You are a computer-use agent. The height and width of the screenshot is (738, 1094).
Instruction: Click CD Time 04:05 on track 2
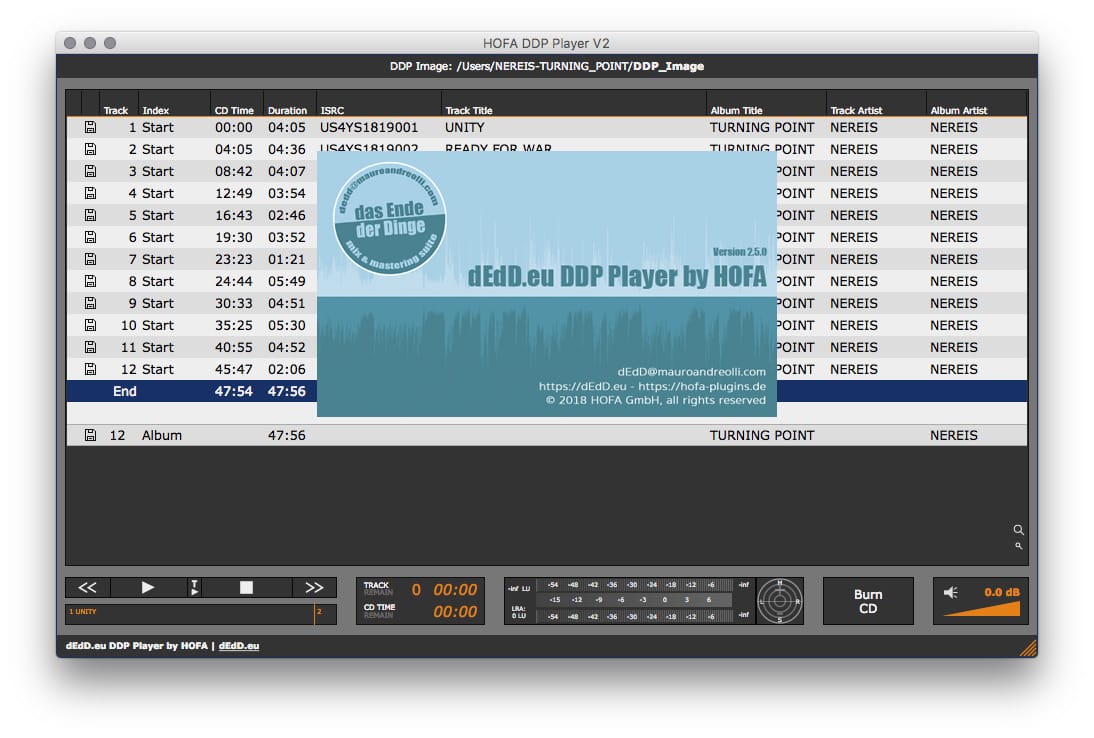tap(234, 149)
